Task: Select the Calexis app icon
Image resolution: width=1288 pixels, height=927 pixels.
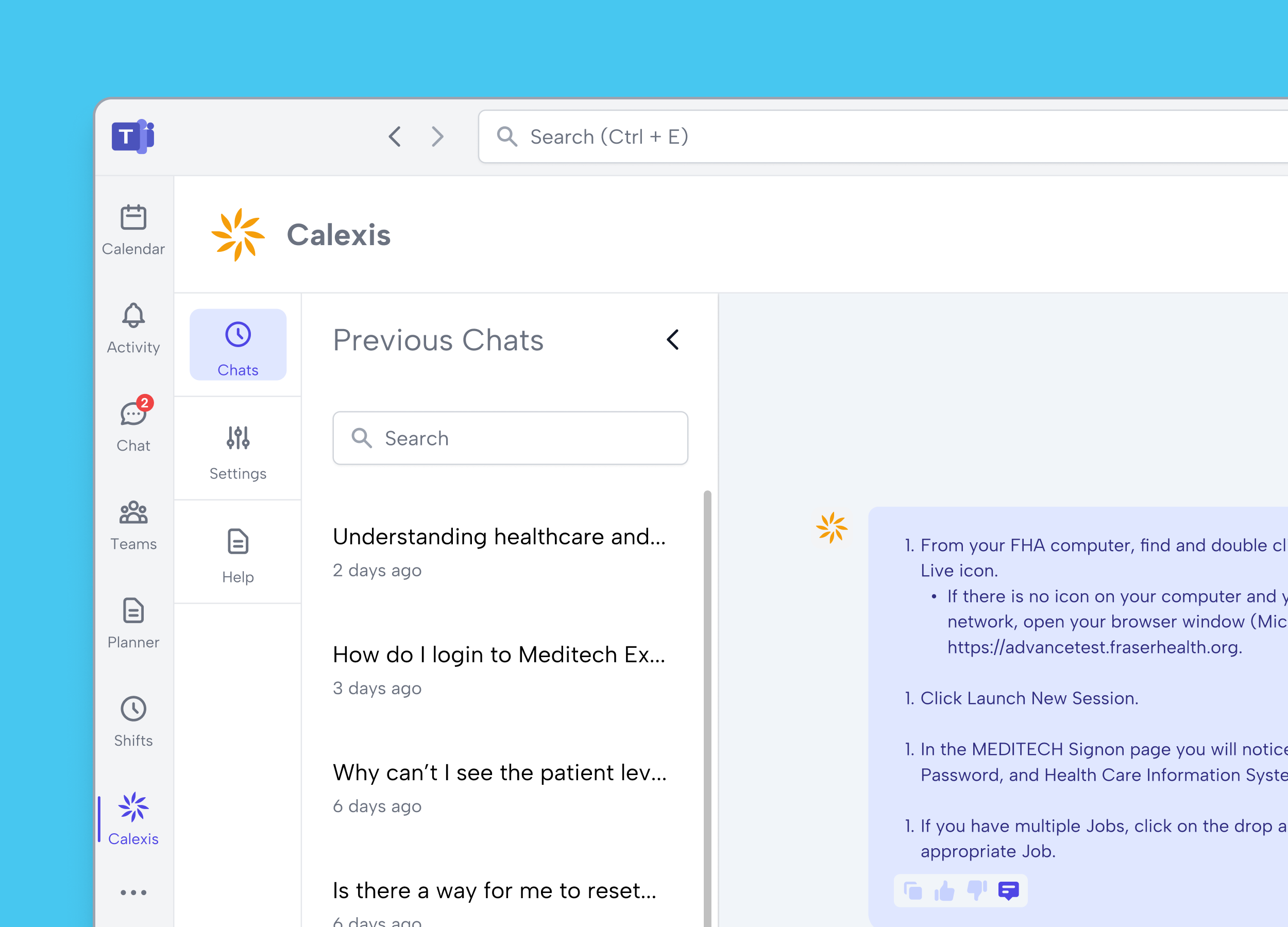Action: pyautogui.click(x=133, y=818)
